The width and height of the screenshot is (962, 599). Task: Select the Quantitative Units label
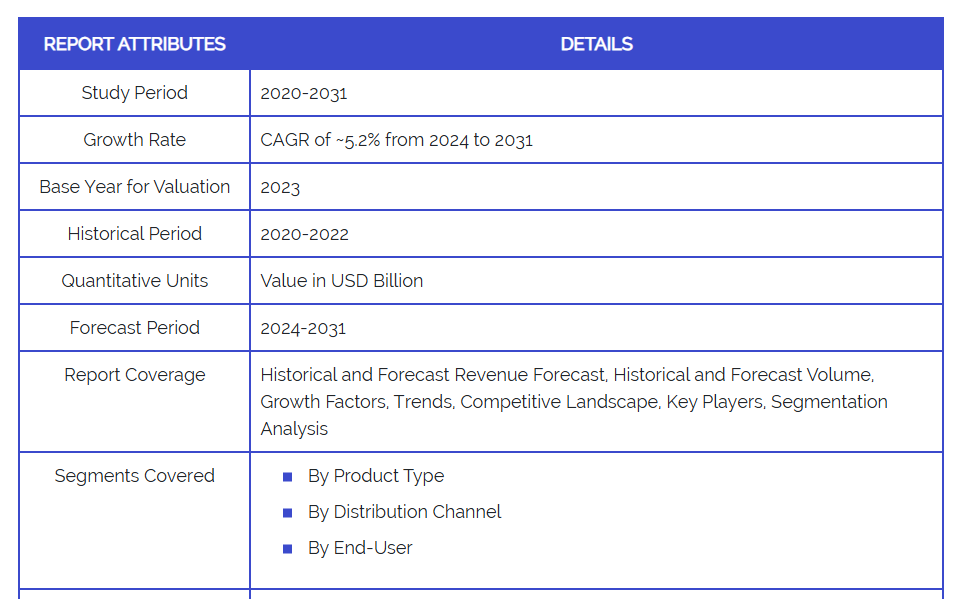(x=135, y=281)
